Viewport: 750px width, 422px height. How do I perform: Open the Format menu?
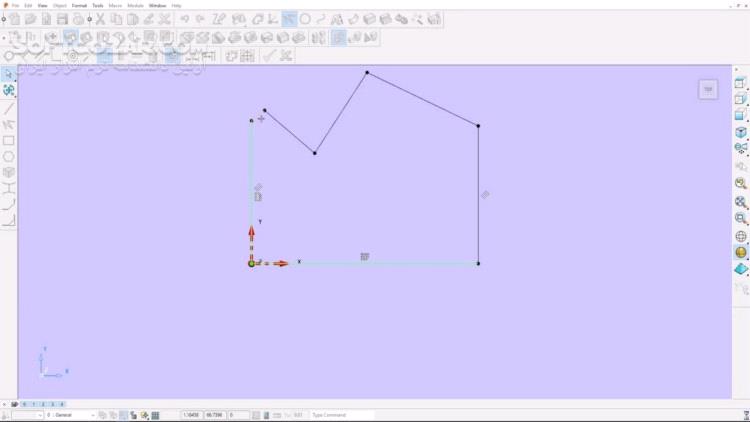point(79,6)
